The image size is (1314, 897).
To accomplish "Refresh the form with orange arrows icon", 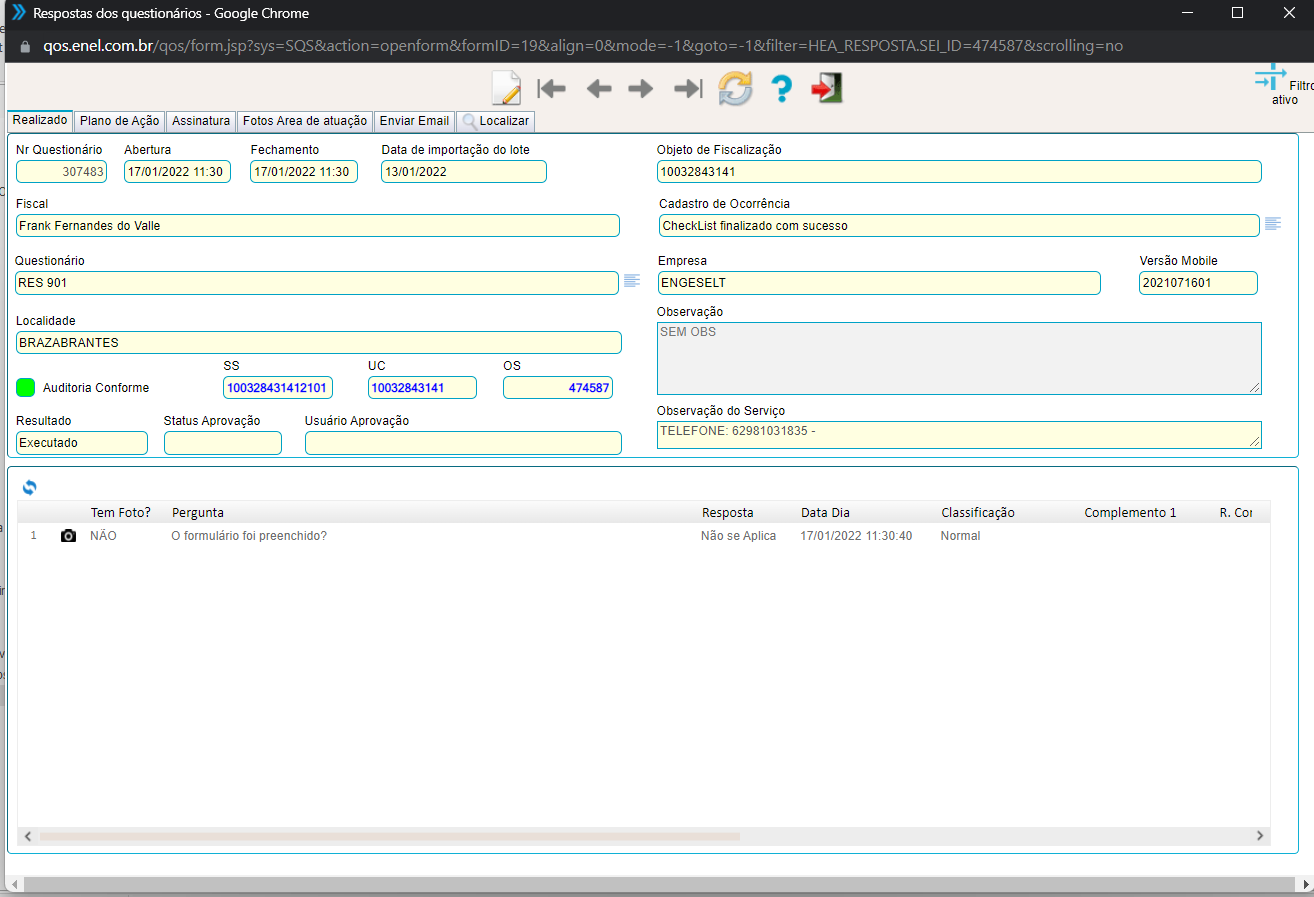I will [735, 88].
